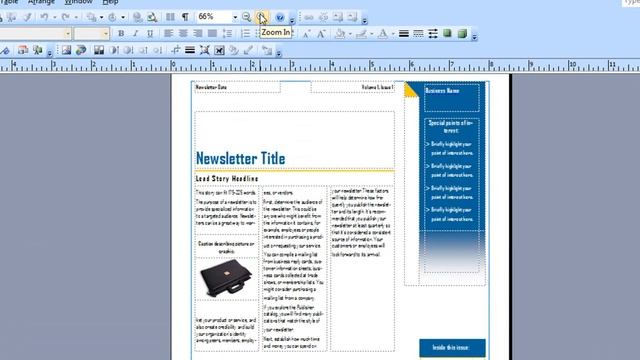Set Center text alignment
Screen dimensions: 640x360
183,33
